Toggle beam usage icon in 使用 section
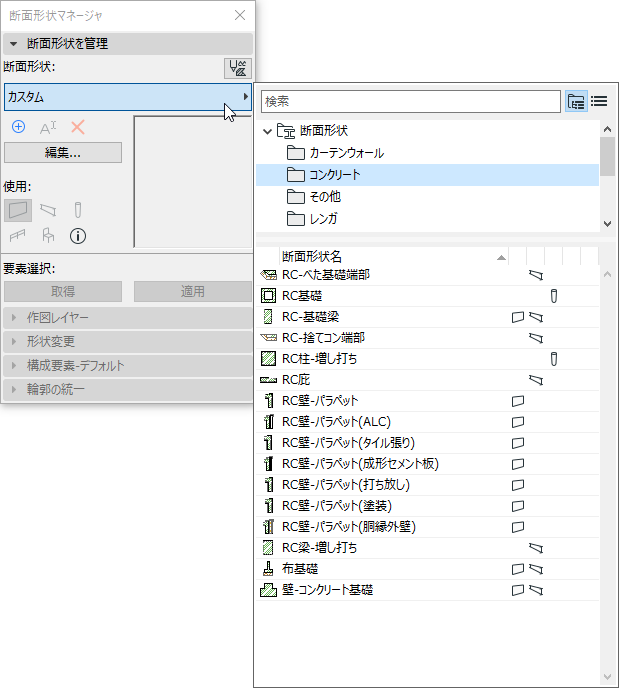The width and height of the screenshot is (619, 688). (48, 210)
